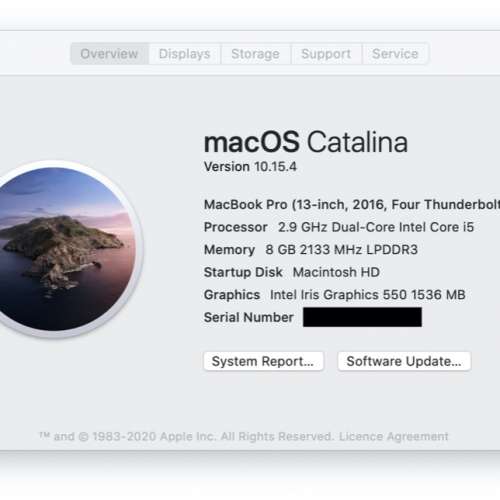The width and height of the screenshot is (500, 500).
Task: Click the Macintosh HD startup disk value
Action: tap(336, 272)
